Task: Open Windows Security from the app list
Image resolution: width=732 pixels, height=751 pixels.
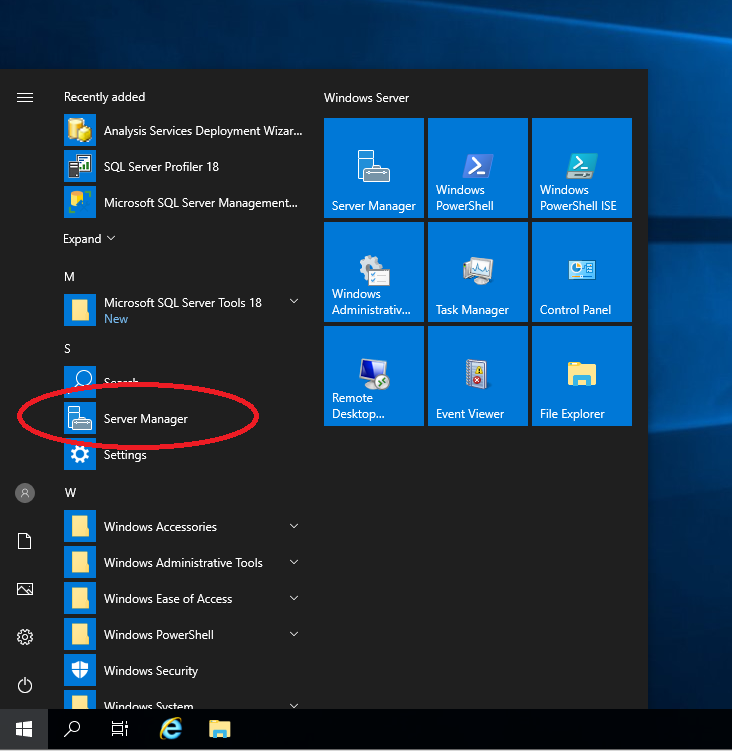Action: [184, 671]
